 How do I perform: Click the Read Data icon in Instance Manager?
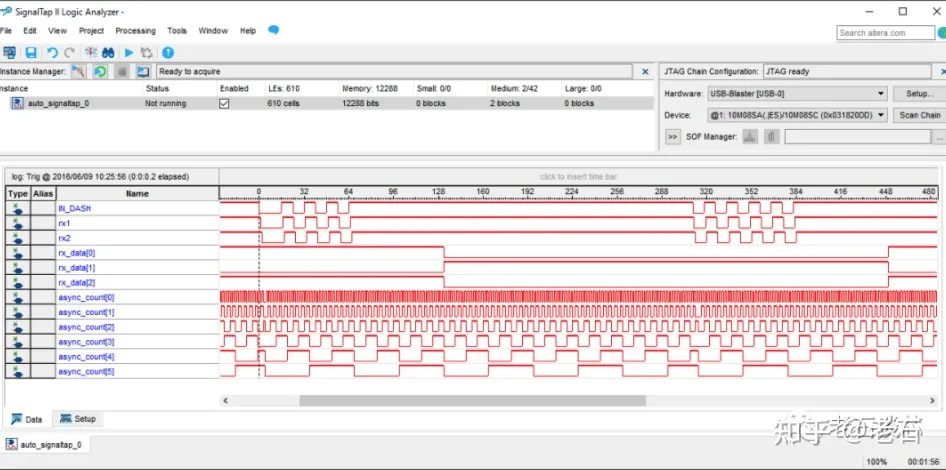143,72
